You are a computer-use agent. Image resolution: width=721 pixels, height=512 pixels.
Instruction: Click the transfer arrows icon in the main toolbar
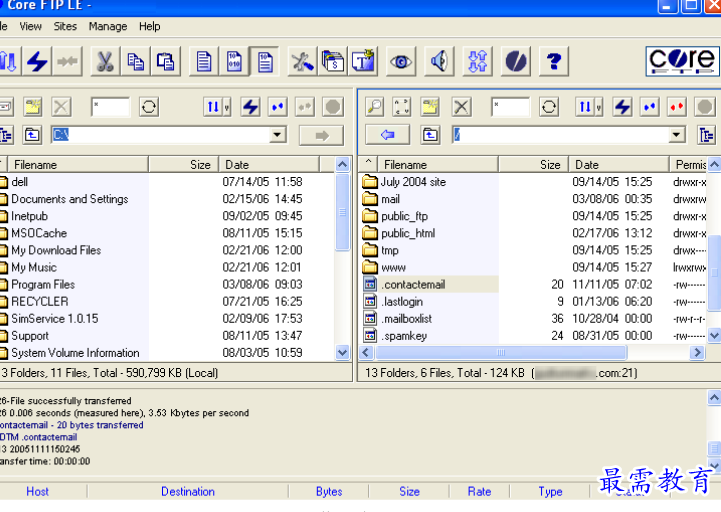(477, 61)
